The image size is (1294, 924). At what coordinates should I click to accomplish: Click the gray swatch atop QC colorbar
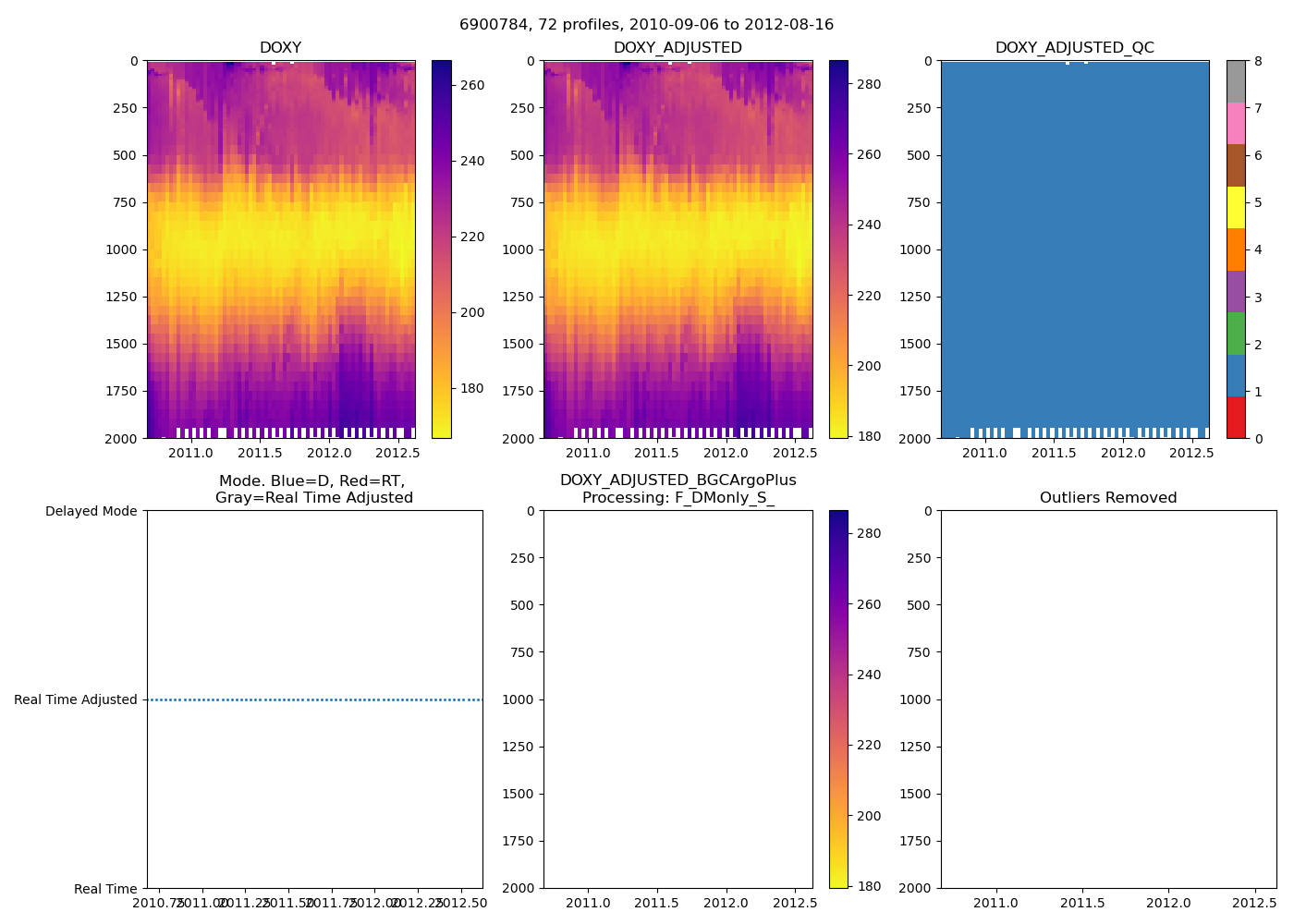[1236, 81]
